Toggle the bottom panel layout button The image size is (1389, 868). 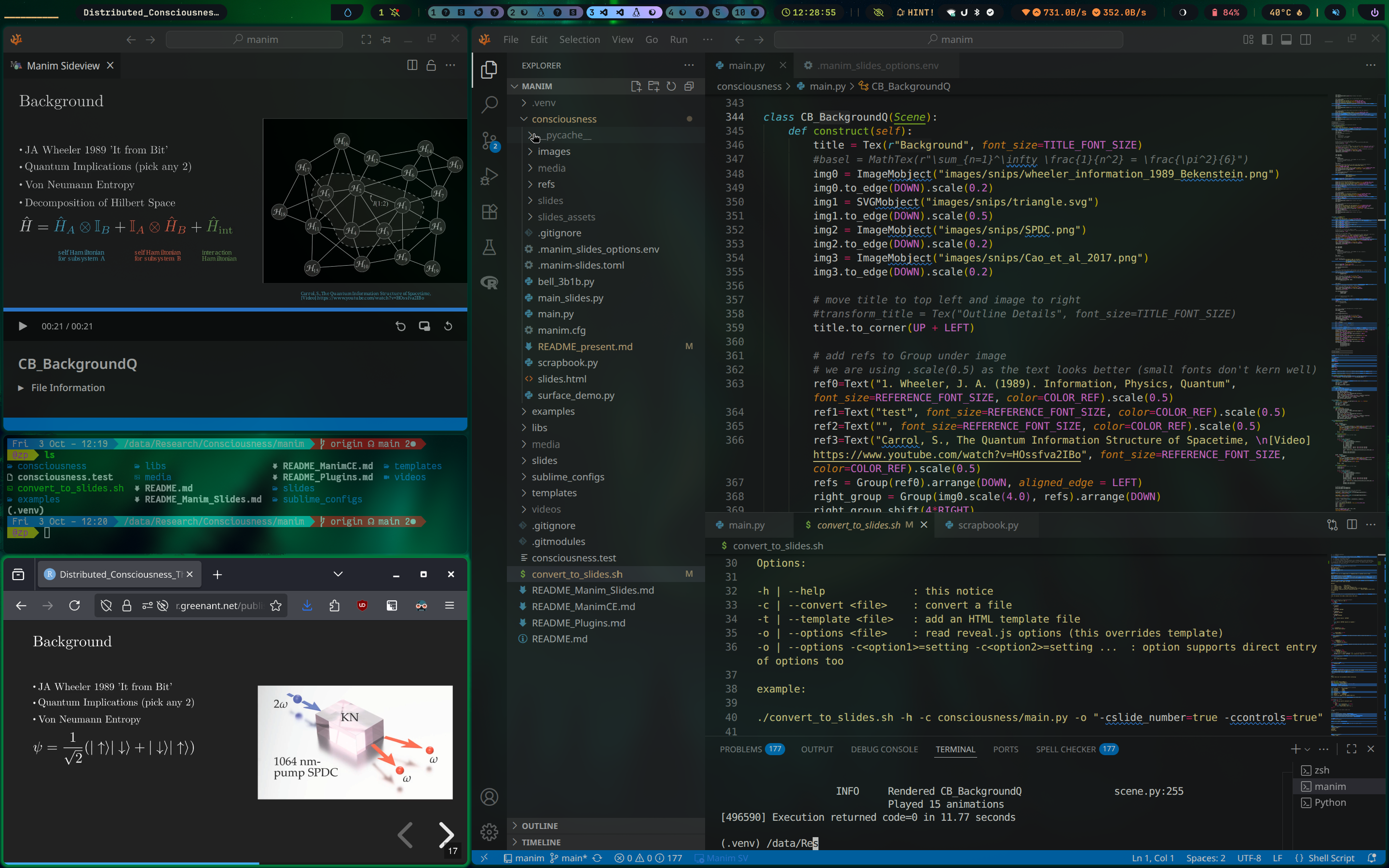pos(1286,39)
